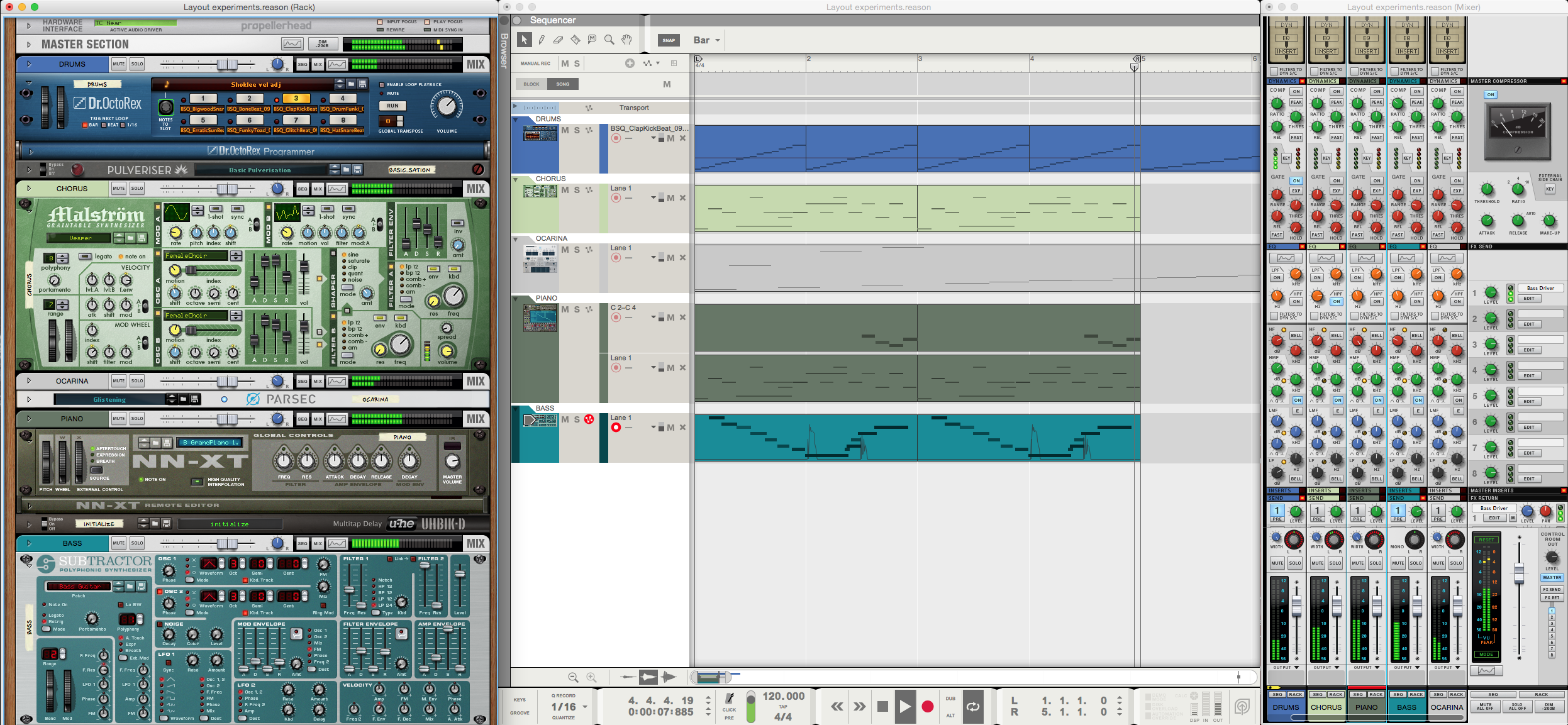Click MUTE ALL OFF in the mixer
The height and width of the screenshot is (725, 1568).
[1486, 707]
